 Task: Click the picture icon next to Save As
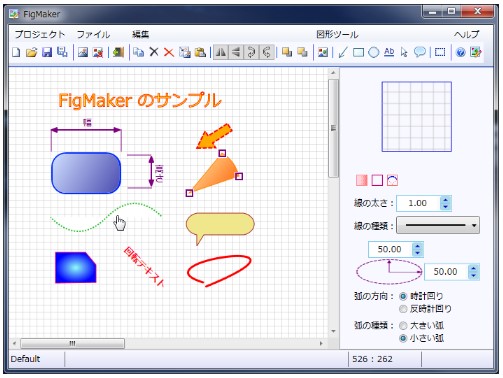tap(83, 52)
